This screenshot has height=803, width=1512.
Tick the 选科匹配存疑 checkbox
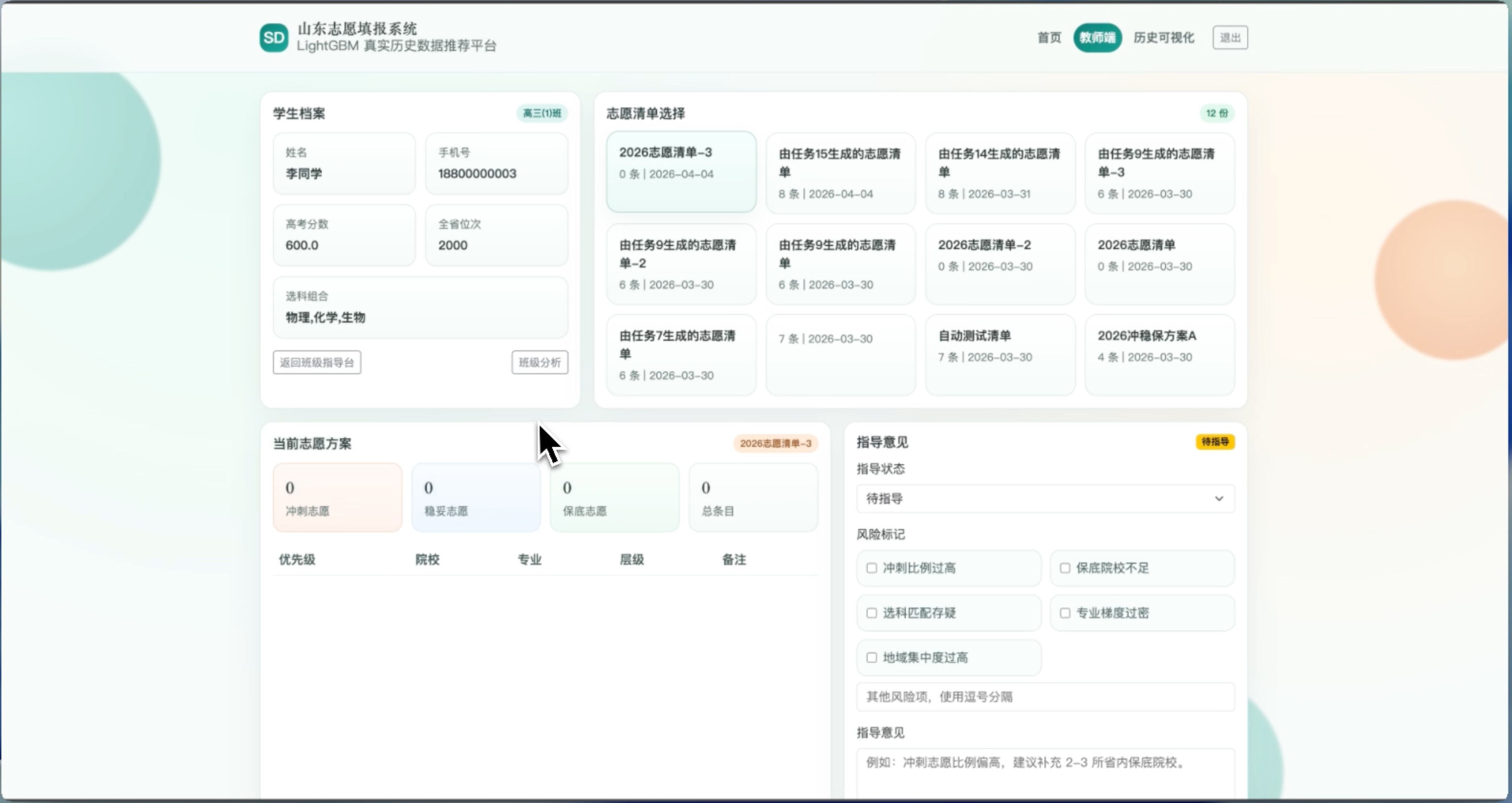click(872, 613)
